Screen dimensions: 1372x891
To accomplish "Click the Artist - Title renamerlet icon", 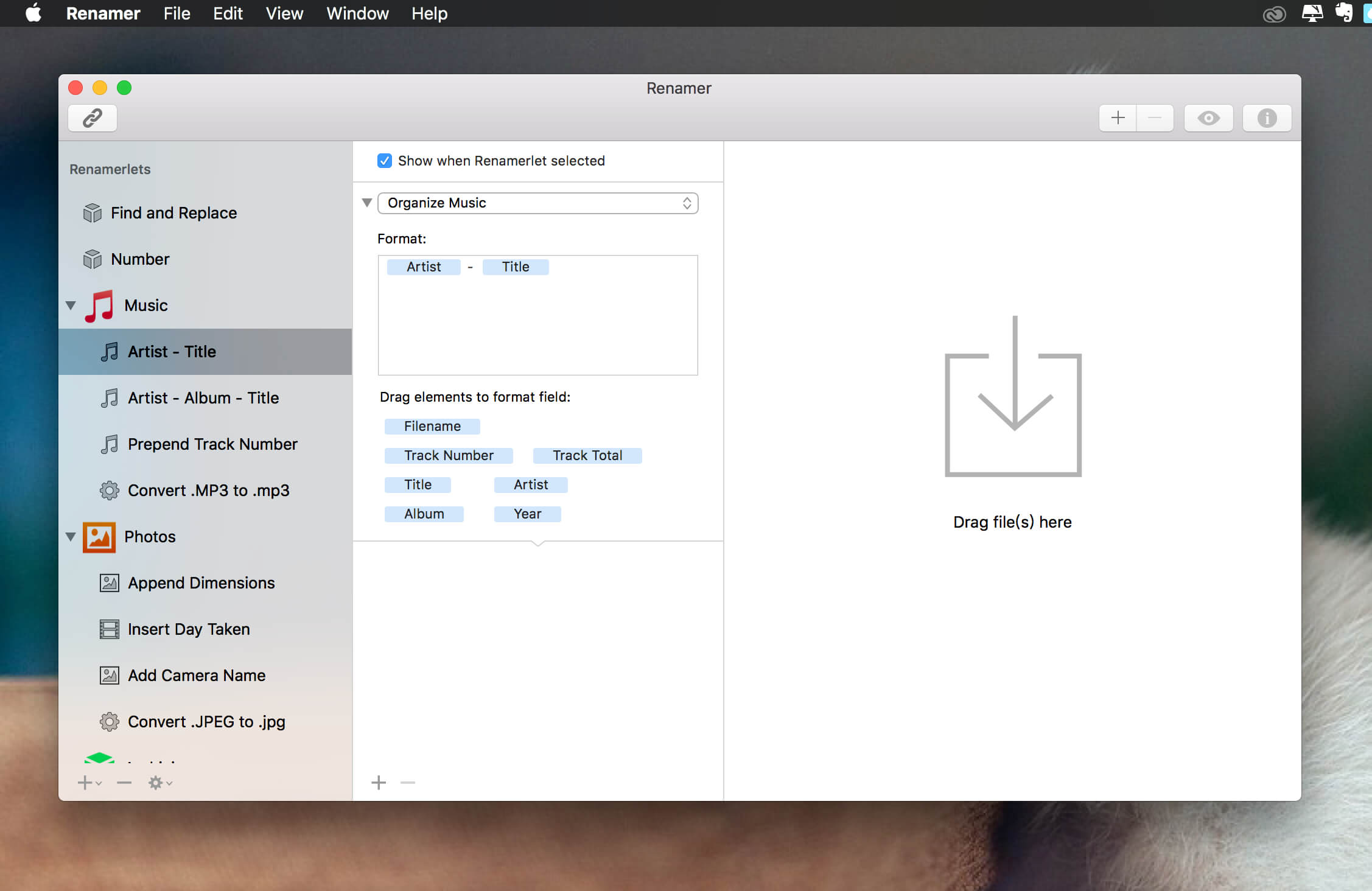I will (109, 351).
